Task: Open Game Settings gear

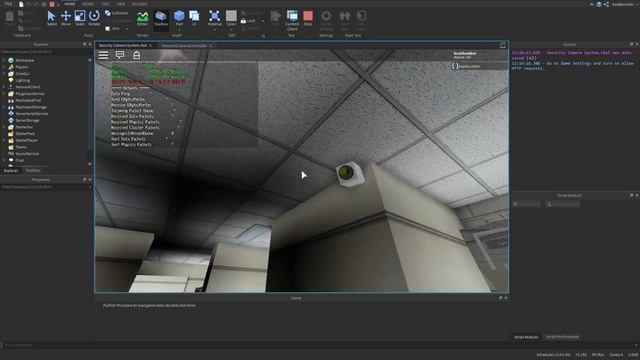Action: click(326, 20)
